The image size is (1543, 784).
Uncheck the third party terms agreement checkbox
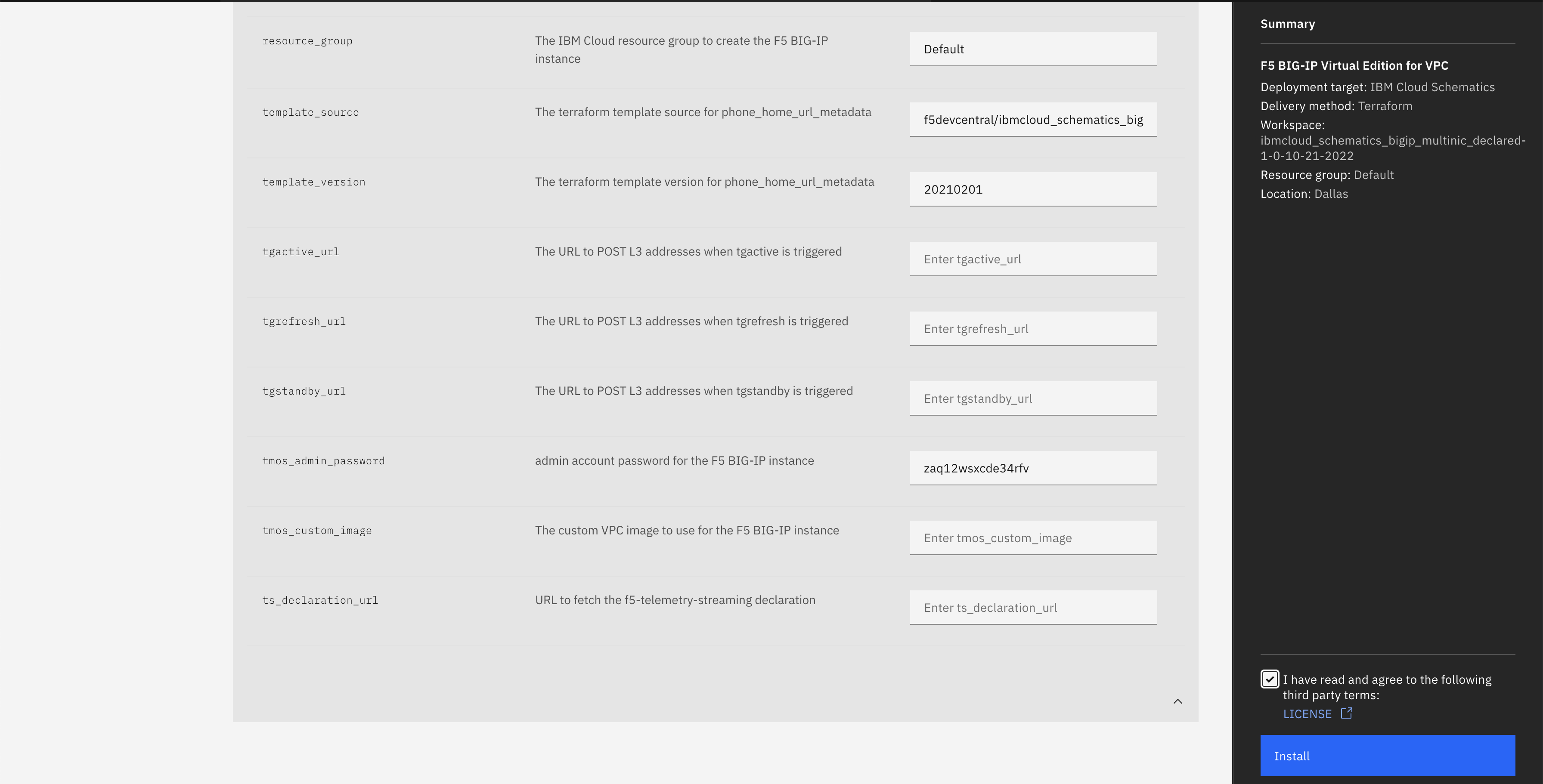(x=1269, y=679)
